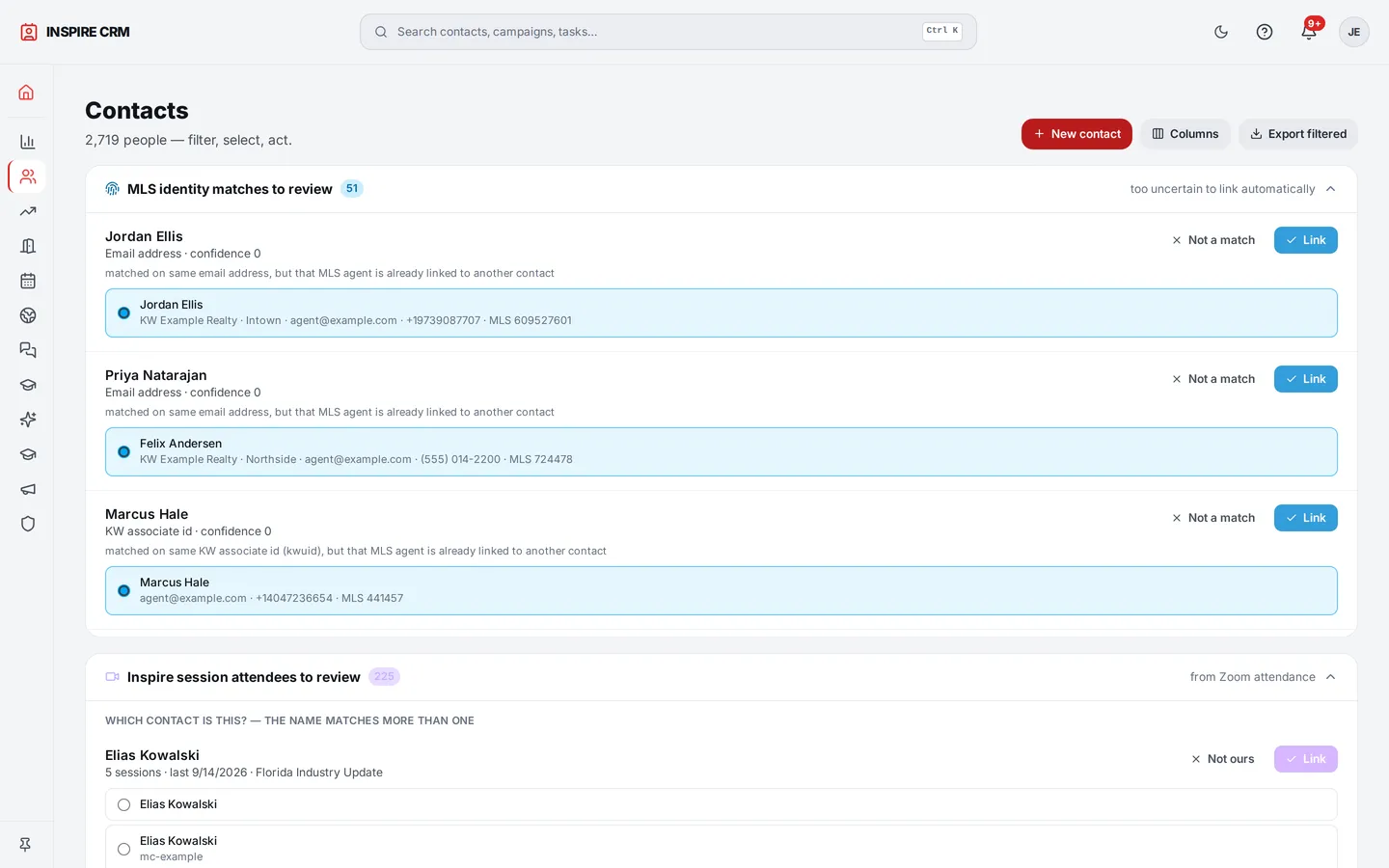Image resolution: width=1389 pixels, height=868 pixels.
Task: Focus the search contacts, campaigns, tasks field
Action: pos(668,32)
